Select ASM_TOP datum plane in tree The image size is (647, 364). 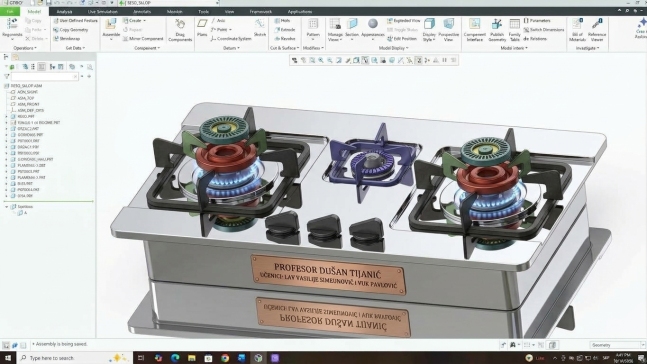[23, 98]
